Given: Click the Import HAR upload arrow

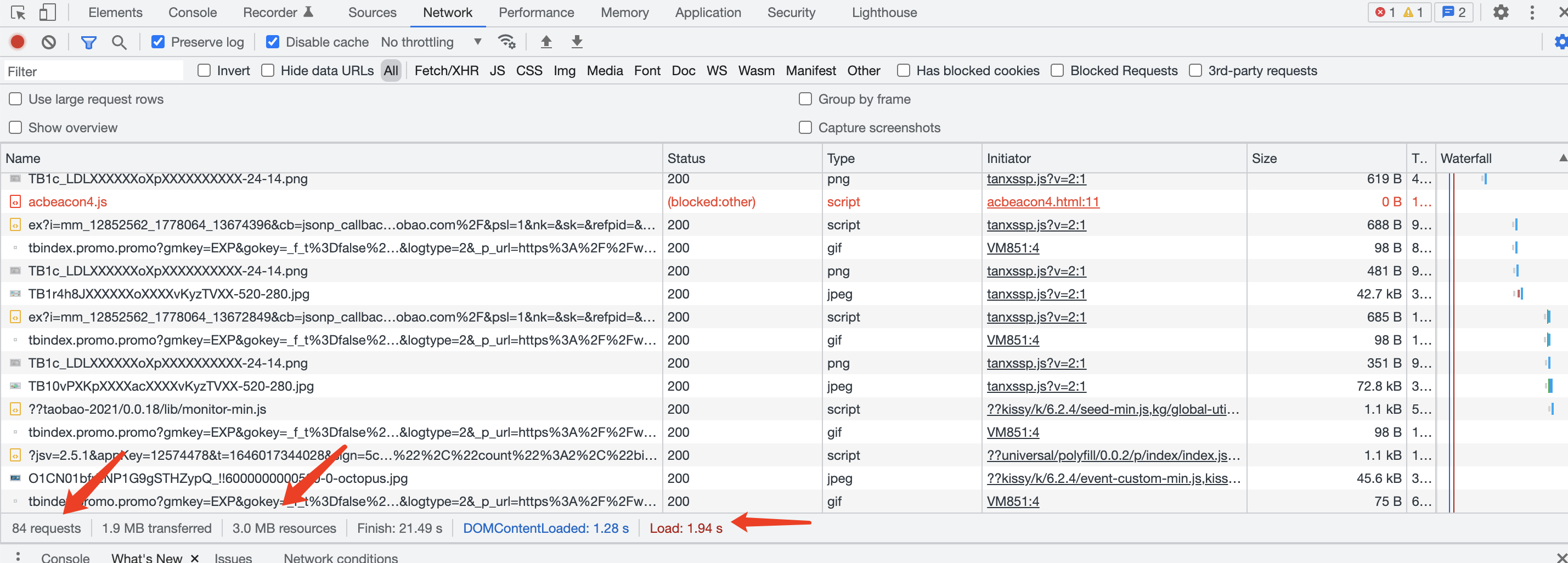Looking at the screenshot, I should point(546,42).
